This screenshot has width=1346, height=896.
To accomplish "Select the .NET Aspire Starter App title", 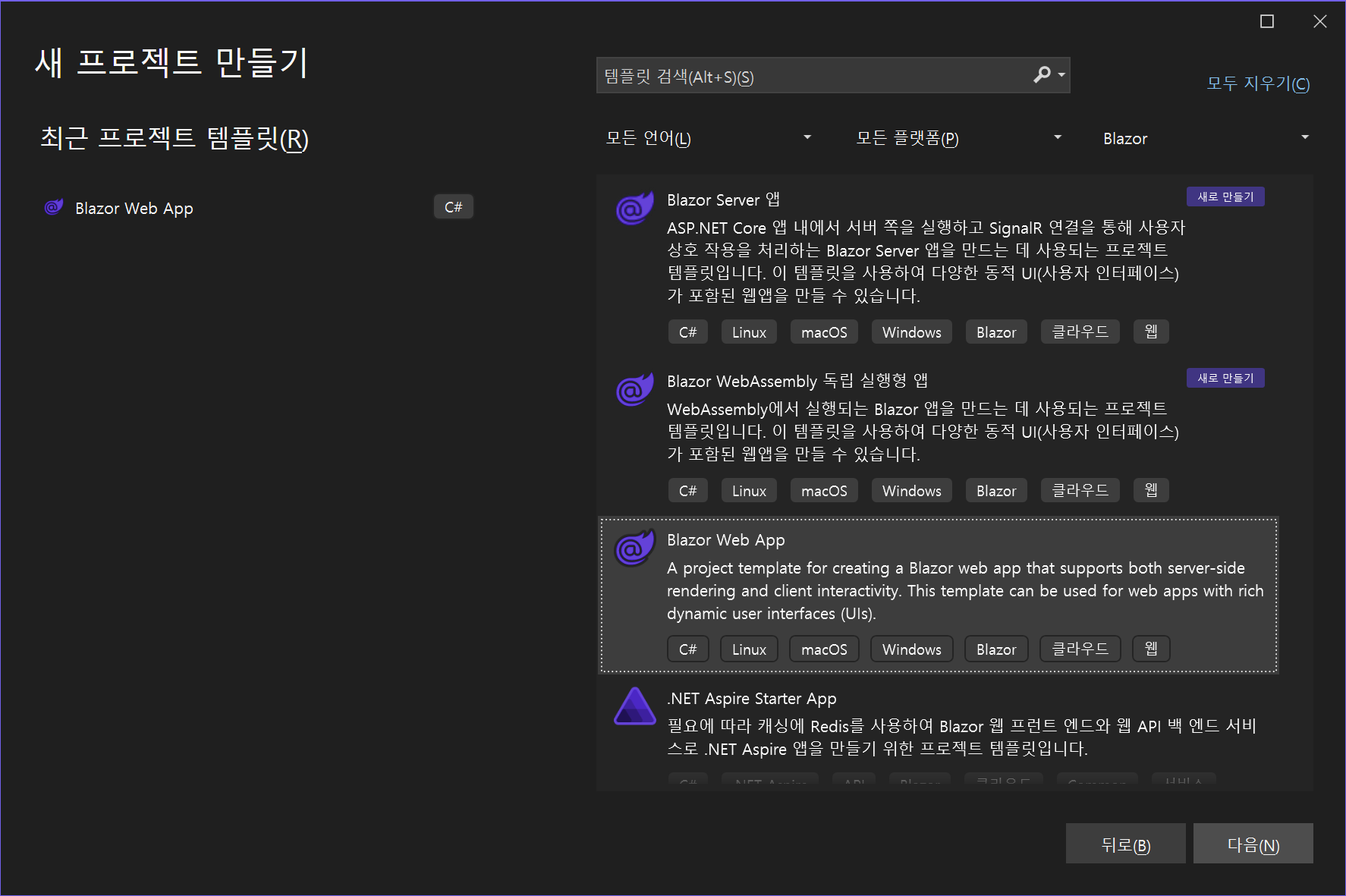I will pyautogui.click(x=751, y=698).
